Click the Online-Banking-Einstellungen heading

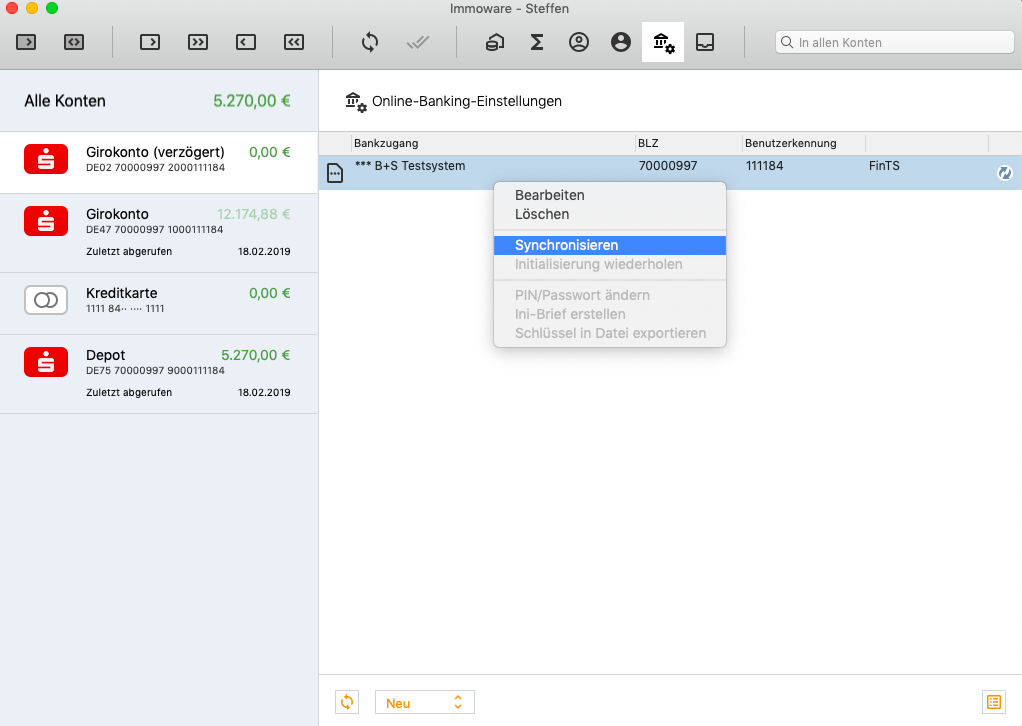(x=467, y=101)
